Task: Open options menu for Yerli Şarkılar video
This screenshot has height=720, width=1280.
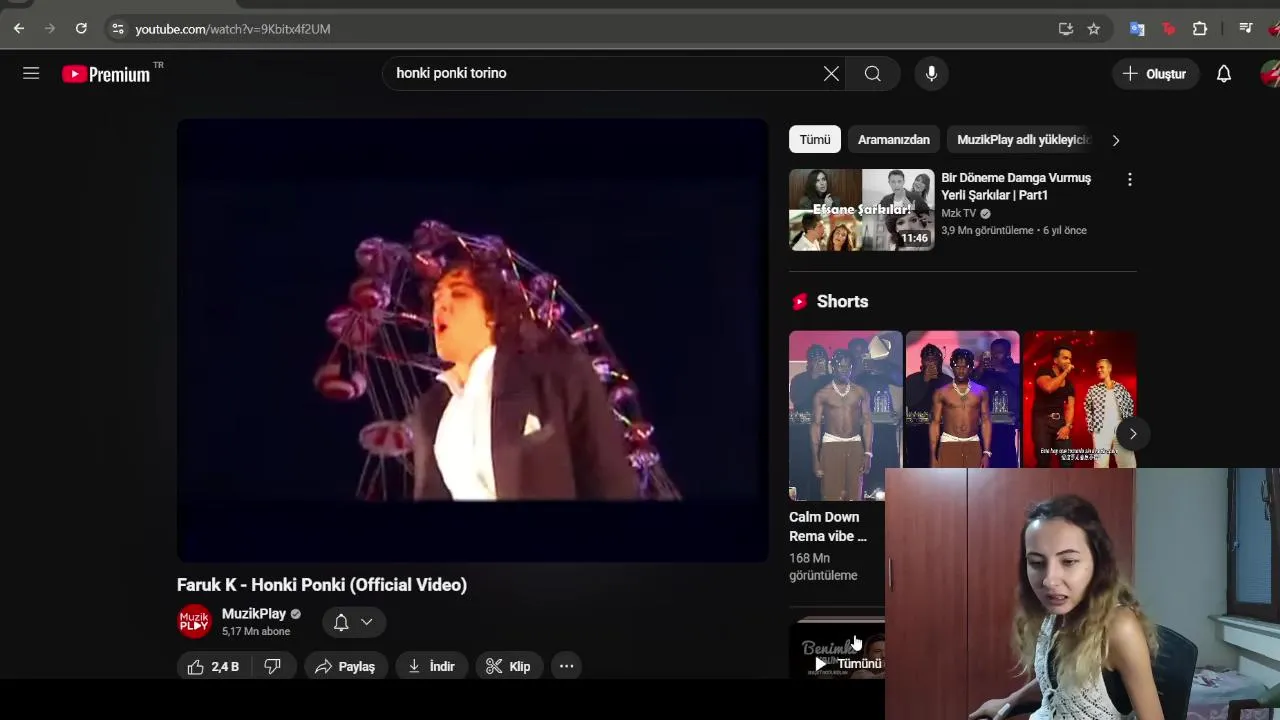Action: tap(1130, 180)
